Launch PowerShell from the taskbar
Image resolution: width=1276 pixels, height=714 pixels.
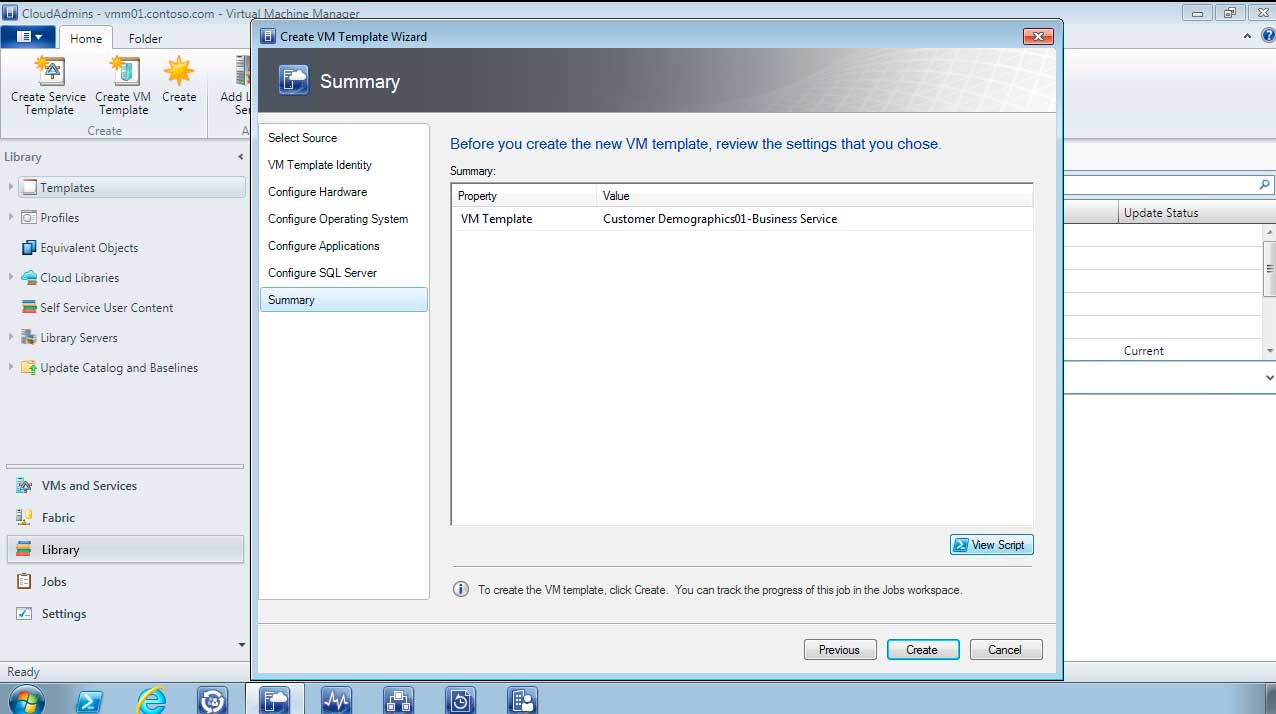click(89, 700)
